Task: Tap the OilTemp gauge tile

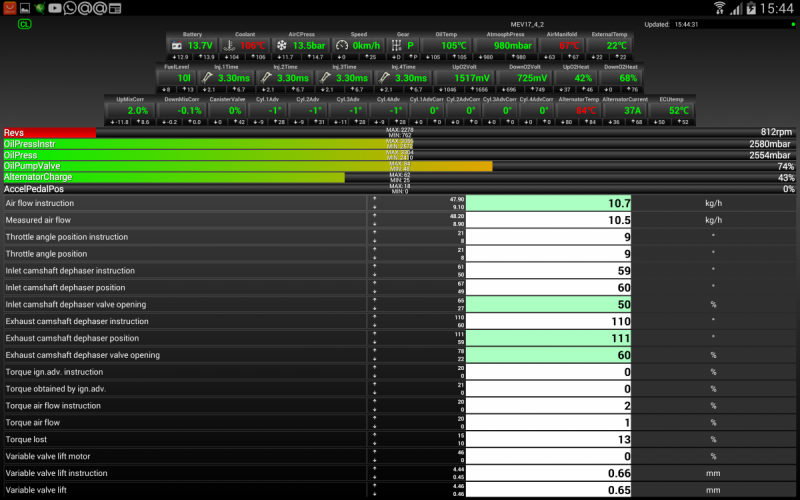Action: [454, 42]
